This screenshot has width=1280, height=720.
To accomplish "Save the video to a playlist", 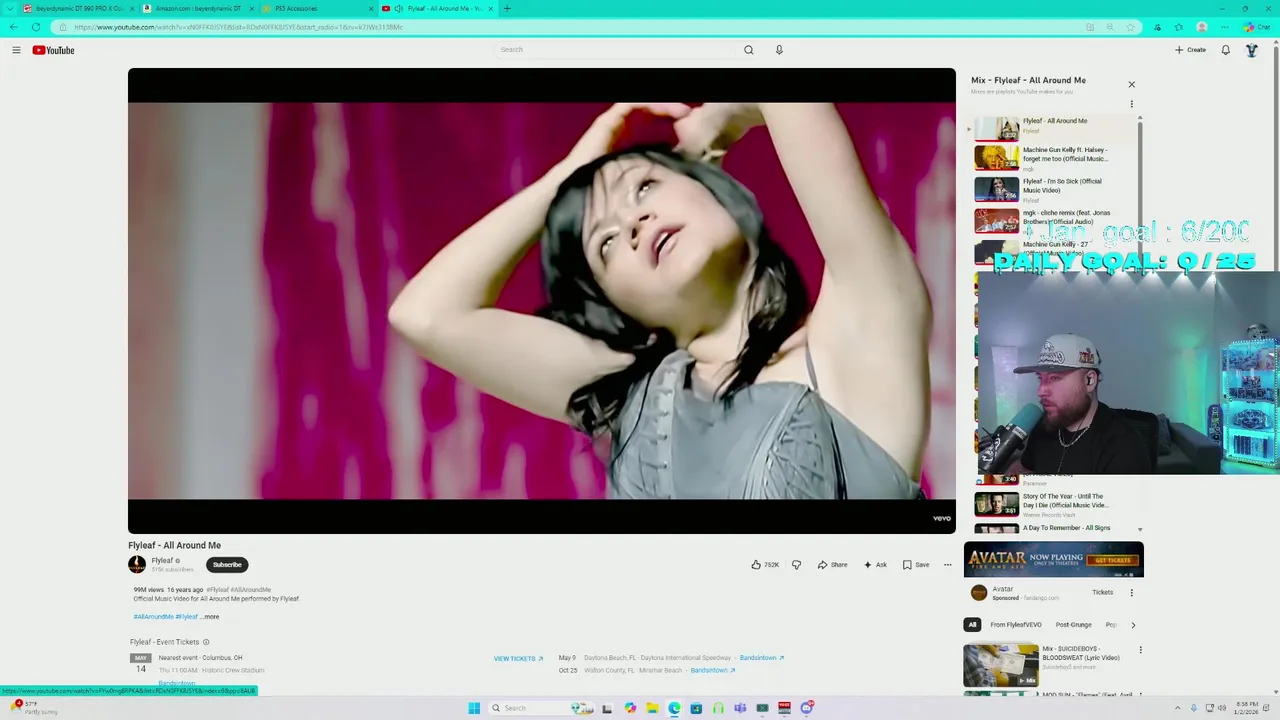I will pyautogui.click(x=916, y=565).
